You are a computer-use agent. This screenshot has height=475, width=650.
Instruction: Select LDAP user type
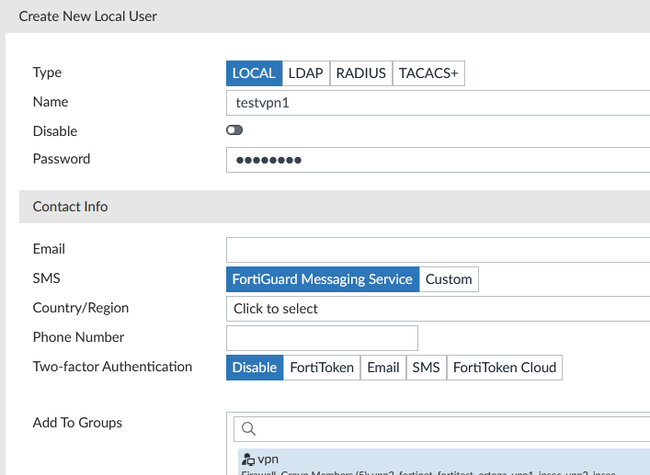pos(306,73)
